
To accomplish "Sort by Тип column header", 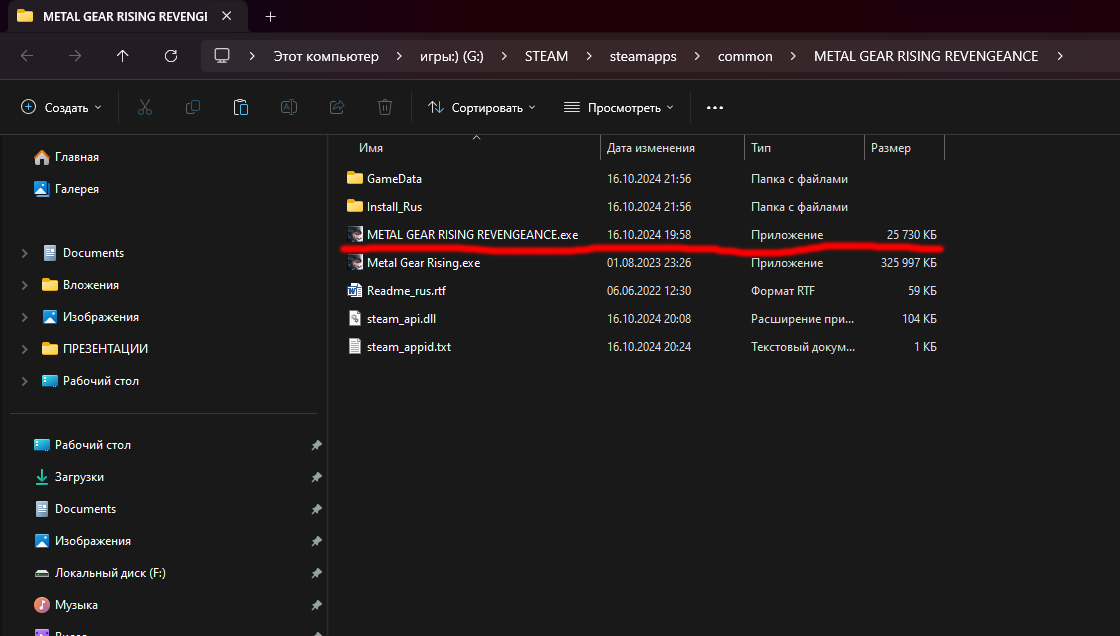I will [761, 148].
